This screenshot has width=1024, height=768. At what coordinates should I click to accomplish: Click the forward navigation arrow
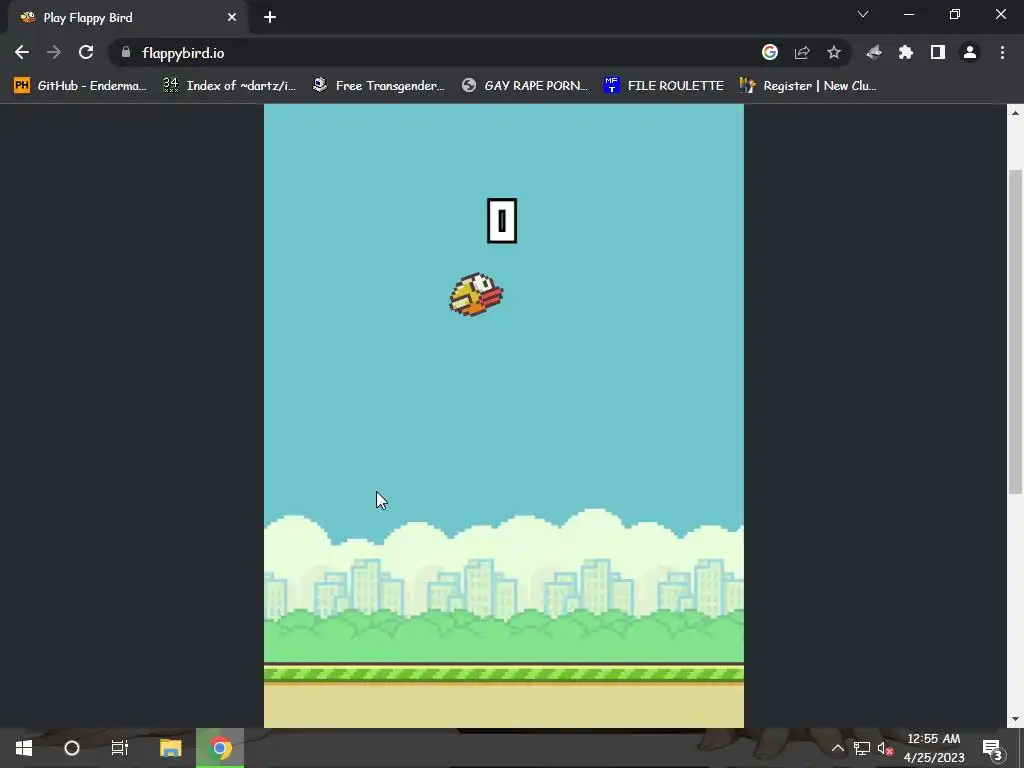coord(54,52)
